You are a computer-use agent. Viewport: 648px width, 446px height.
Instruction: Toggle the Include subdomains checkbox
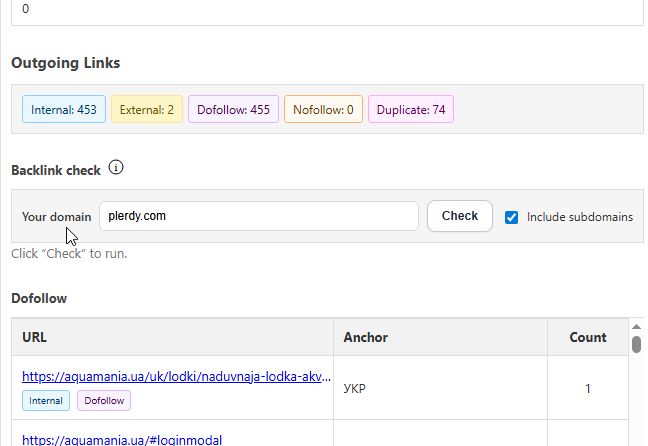tap(512, 217)
